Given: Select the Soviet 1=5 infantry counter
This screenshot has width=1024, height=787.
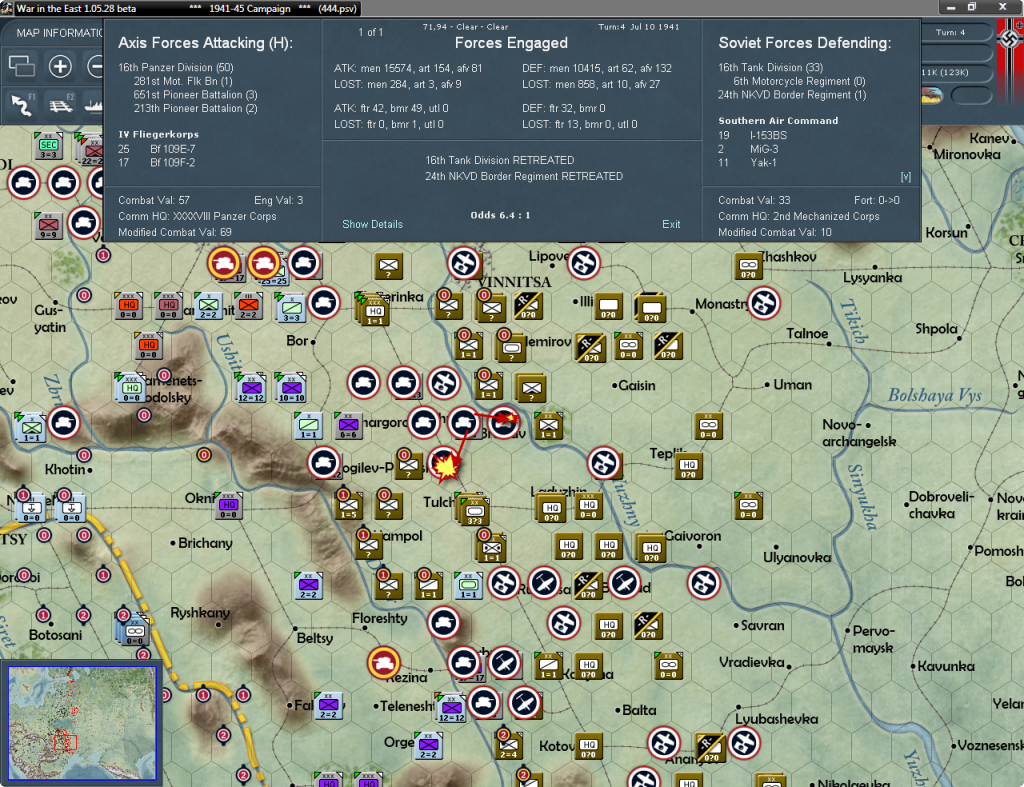Looking at the screenshot, I should 349,505.
